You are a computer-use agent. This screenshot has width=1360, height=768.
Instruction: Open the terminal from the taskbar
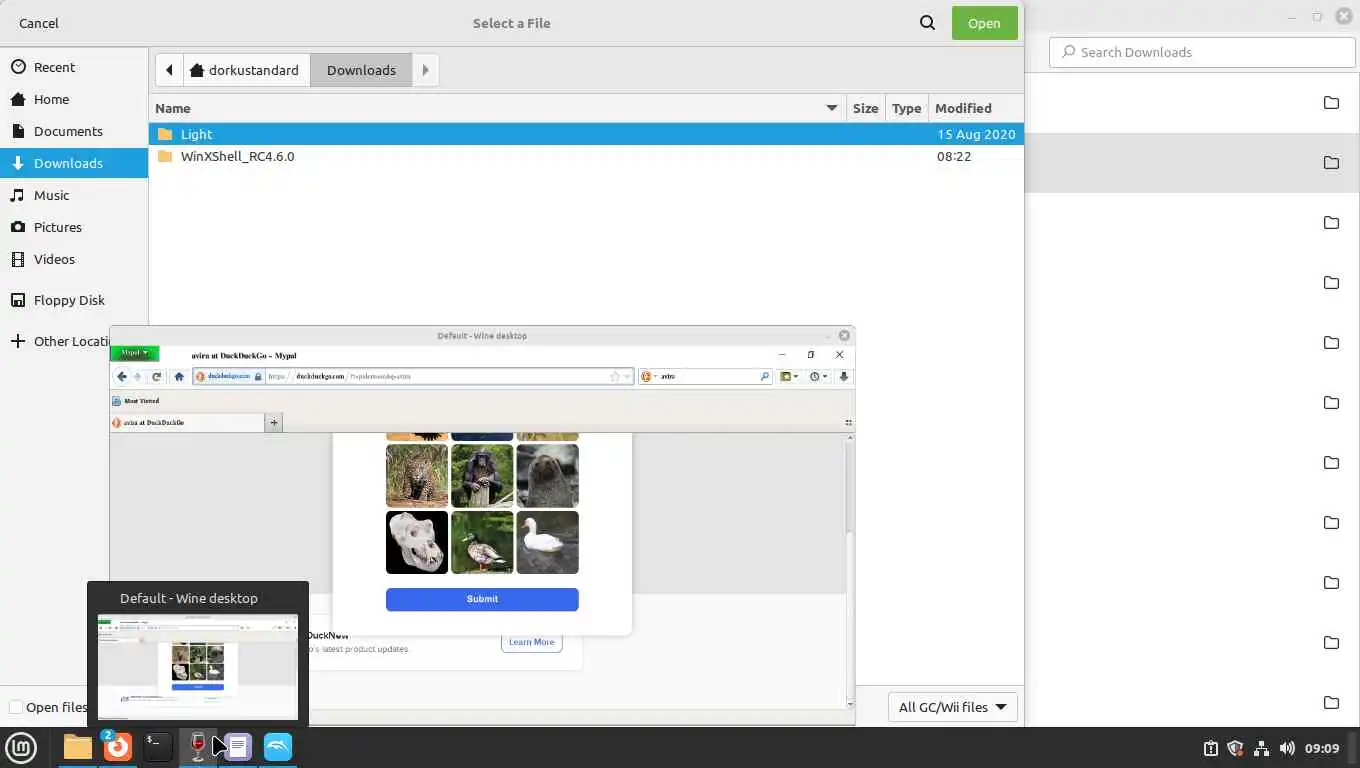(157, 747)
